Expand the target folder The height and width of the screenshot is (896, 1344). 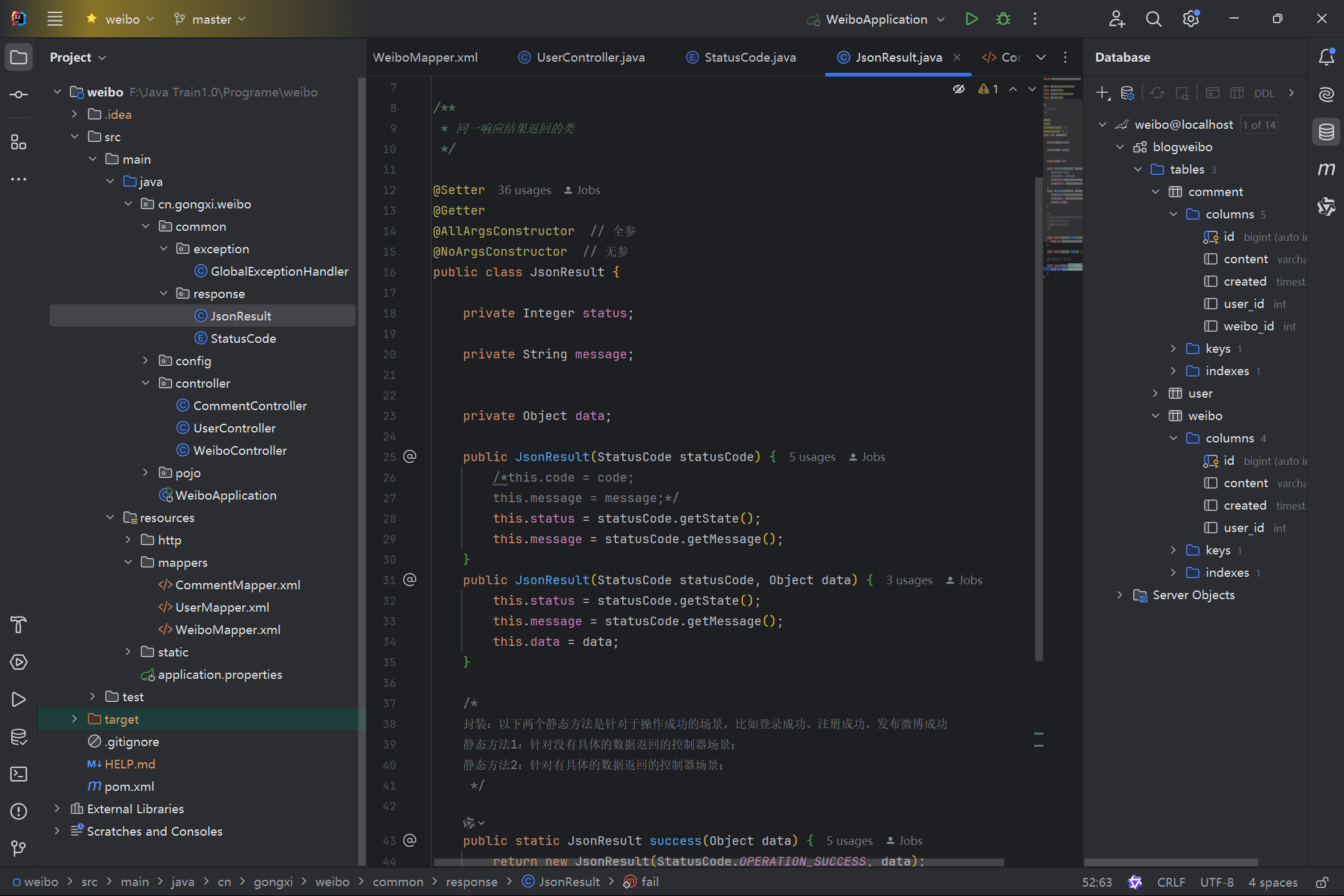75,719
